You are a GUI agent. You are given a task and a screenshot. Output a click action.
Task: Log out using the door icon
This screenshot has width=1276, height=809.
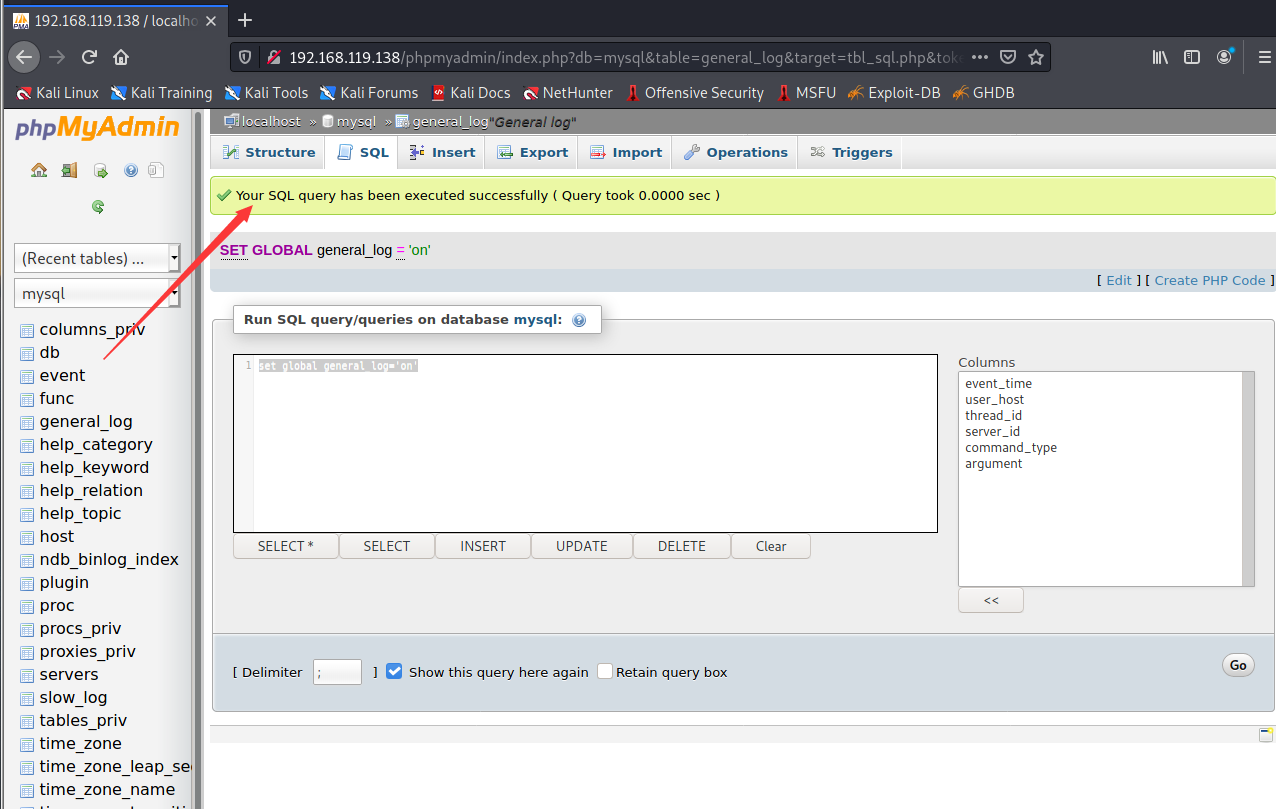pyautogui.click(x=69, y=170)
